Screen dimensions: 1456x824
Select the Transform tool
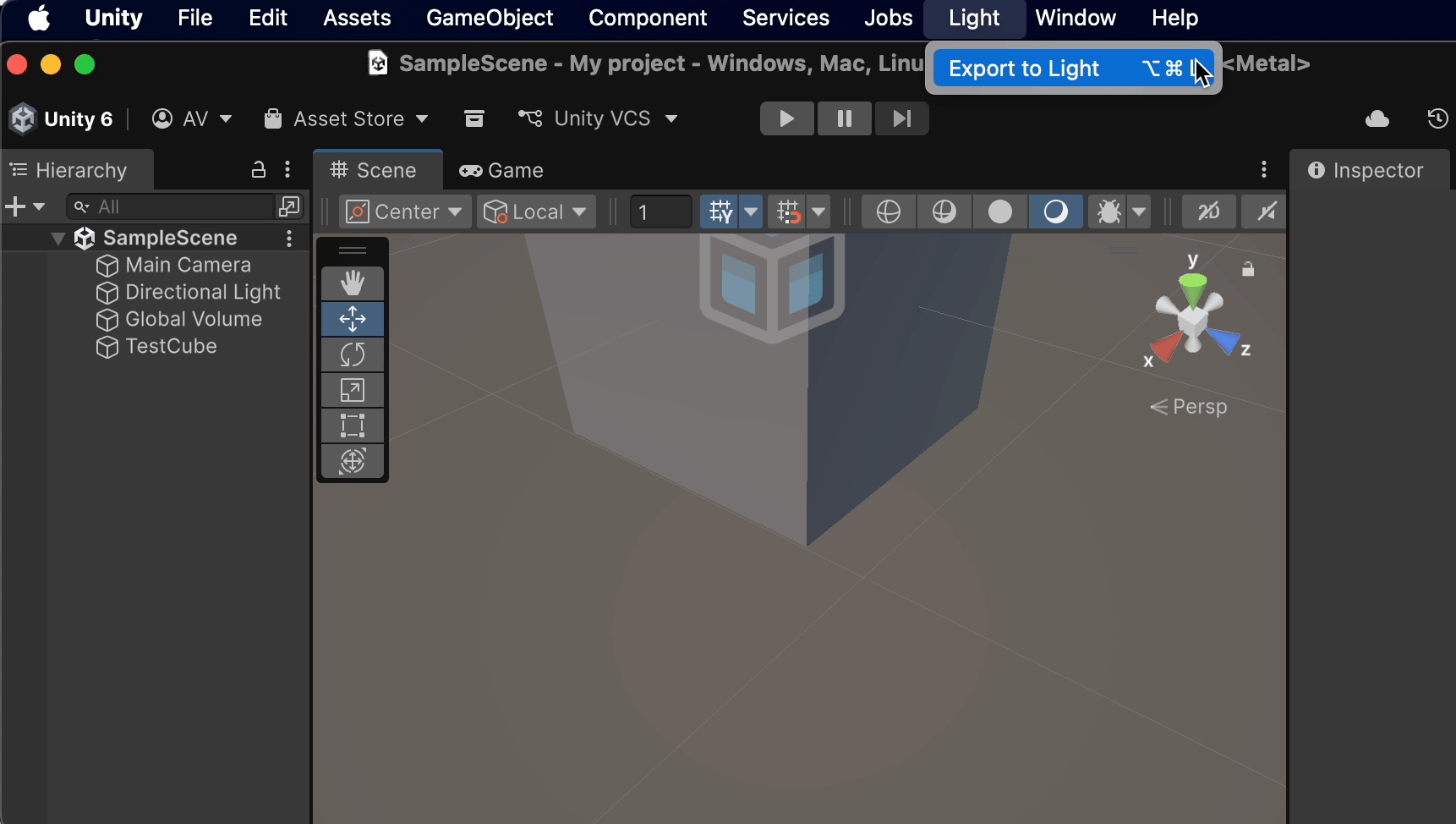click(353, 461)
